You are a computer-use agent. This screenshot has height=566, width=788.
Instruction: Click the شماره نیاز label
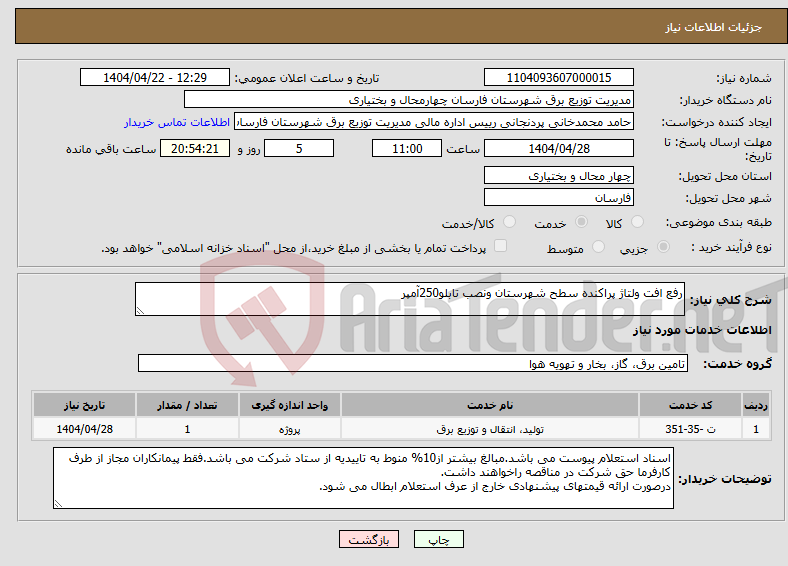click(x=743, y=78)
